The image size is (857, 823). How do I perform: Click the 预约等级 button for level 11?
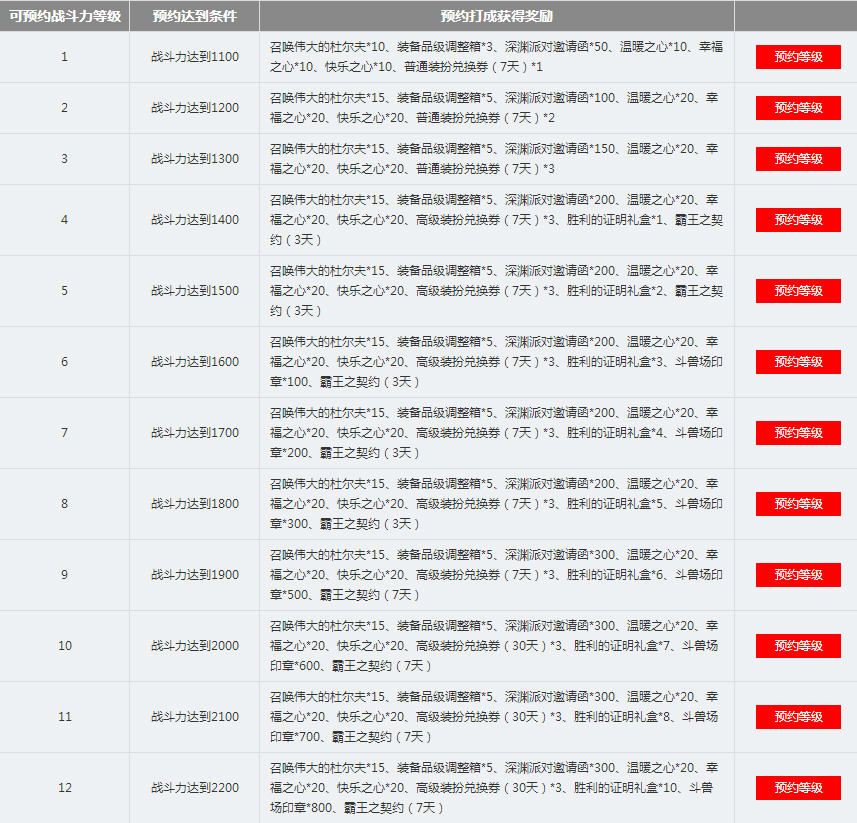coord(797,717)
